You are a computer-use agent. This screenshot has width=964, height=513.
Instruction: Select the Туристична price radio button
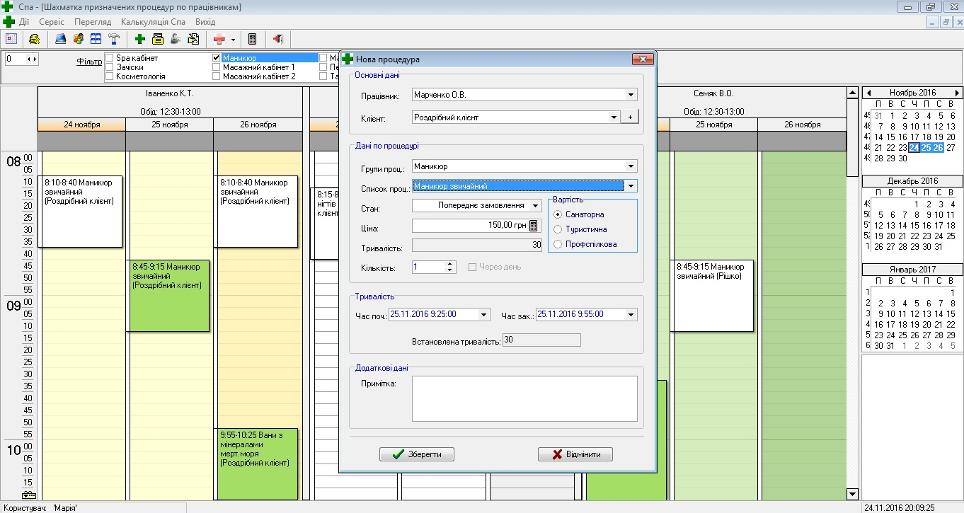[x=558, y=229]
